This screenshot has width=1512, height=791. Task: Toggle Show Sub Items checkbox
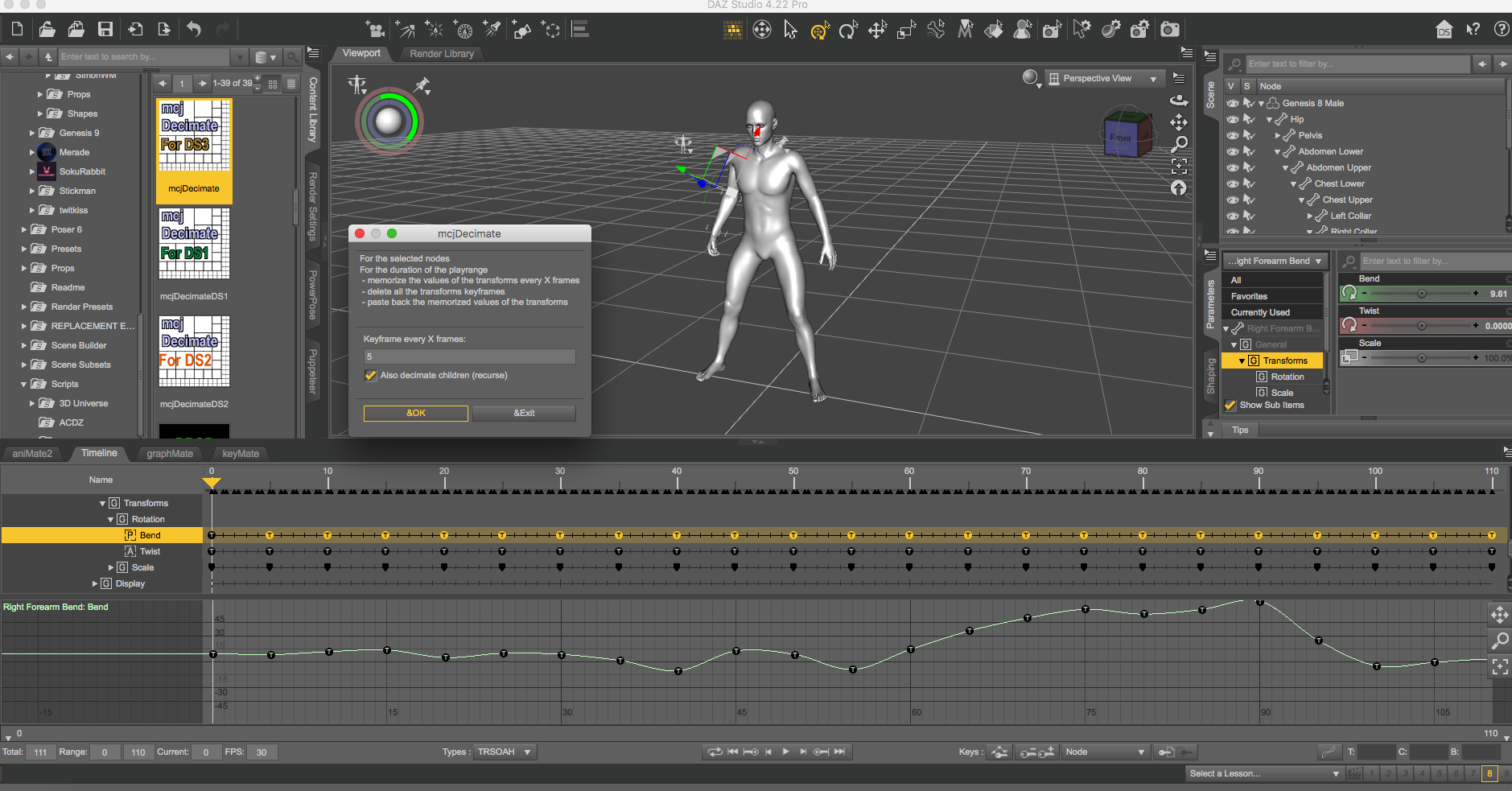pyautogui.click(x=1230, y=406)
